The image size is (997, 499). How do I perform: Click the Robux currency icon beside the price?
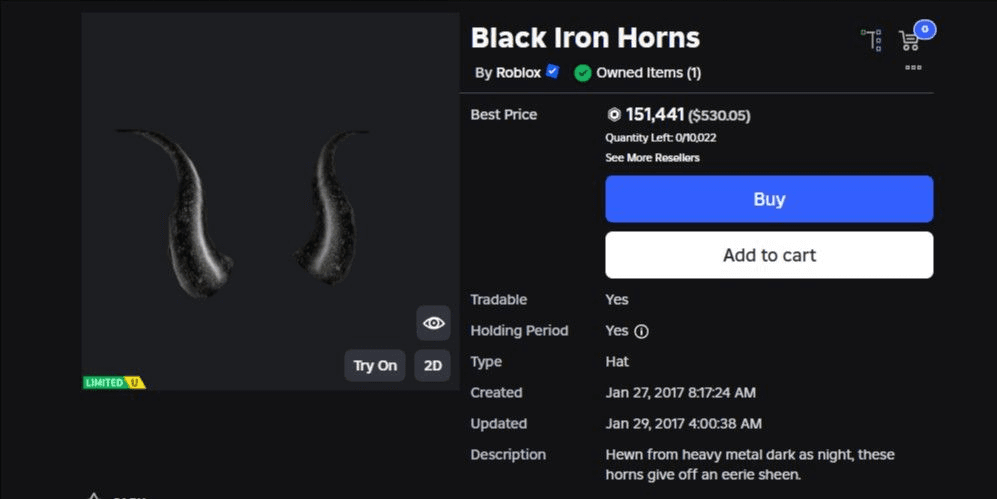pyautogui.click(x=614, y=115)
